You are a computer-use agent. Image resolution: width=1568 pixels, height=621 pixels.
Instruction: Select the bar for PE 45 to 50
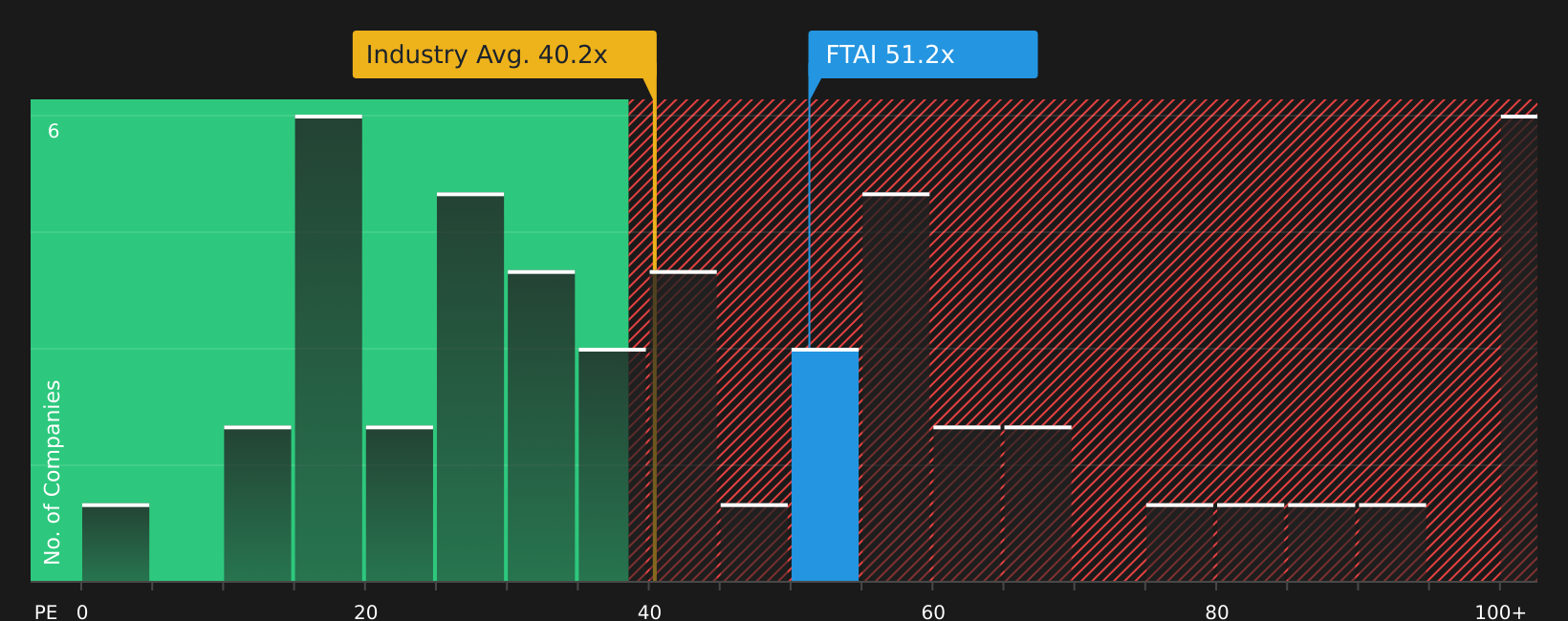click(754, 543)
